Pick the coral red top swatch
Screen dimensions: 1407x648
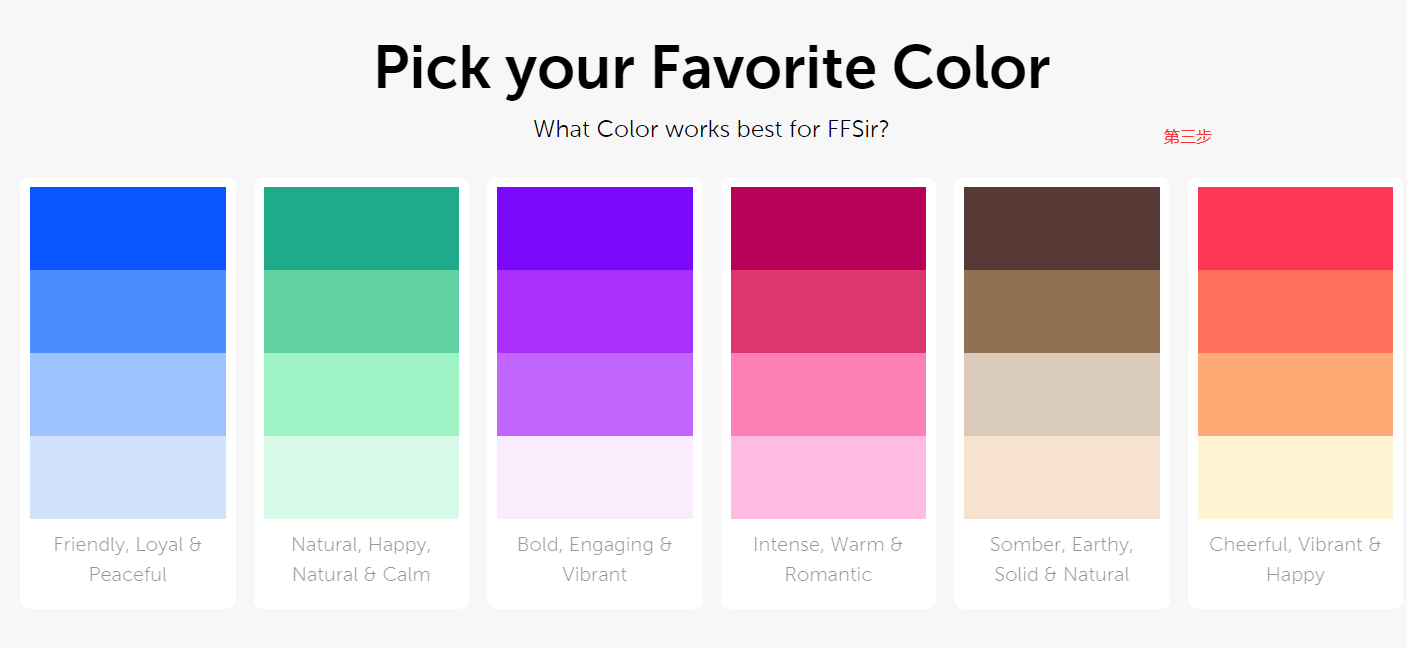pyautogui.click(x=1295, y=228)
